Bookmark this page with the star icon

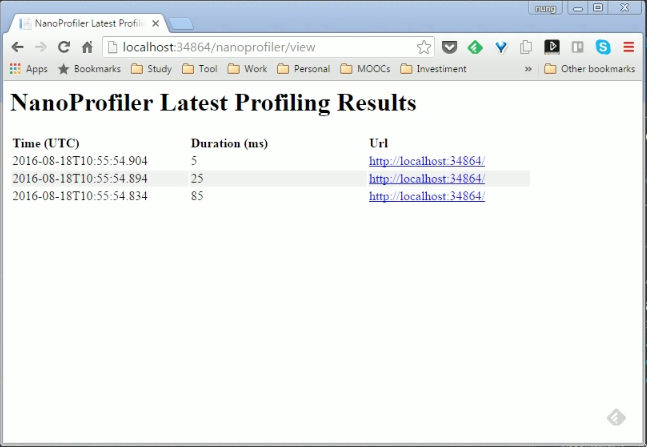tap(423, 47)
